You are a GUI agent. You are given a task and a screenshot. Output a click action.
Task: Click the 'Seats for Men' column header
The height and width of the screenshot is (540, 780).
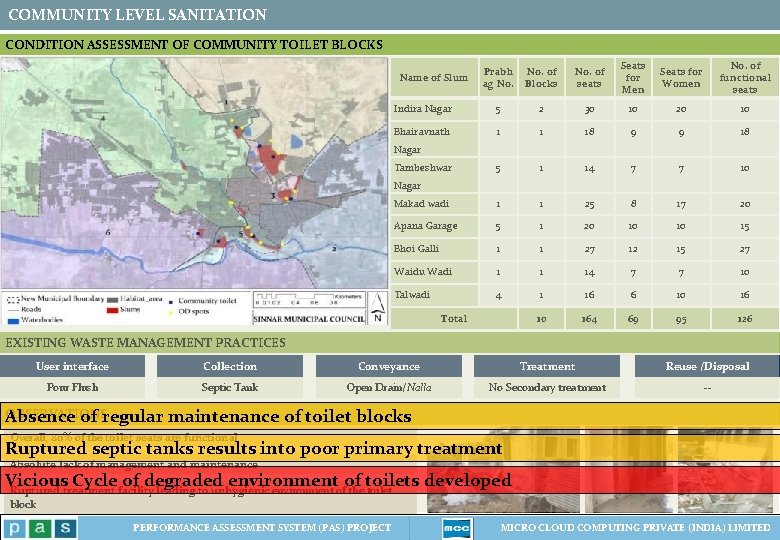(633, 78)
